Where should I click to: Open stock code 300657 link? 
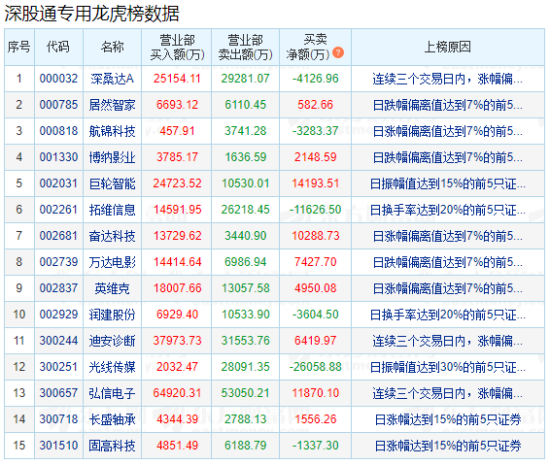click(x=59, y=393)
